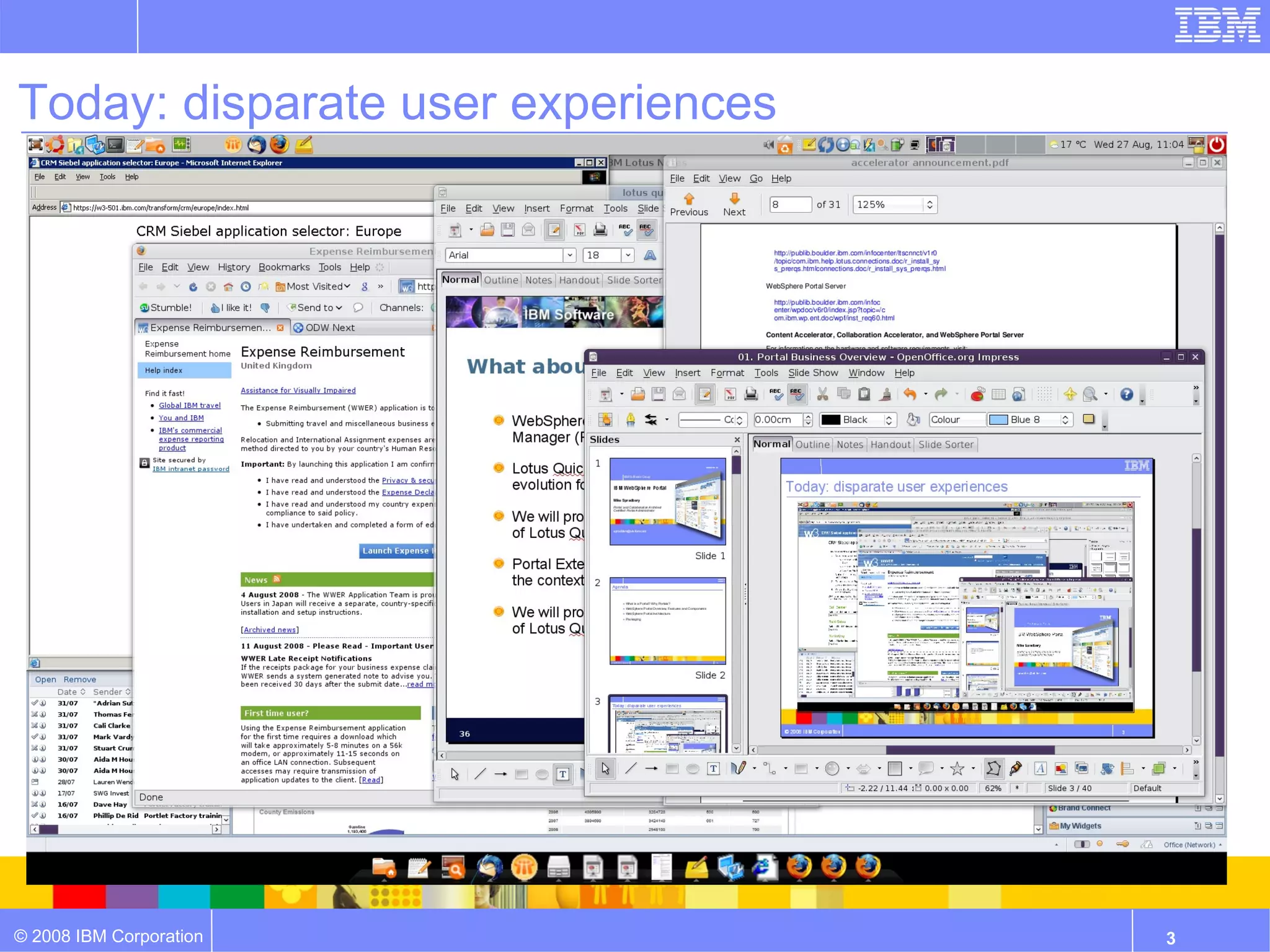The height and width of the screenshot is (952, 1270).
Task: Activate Select arrow tool in Impress
Action: point(605,769)
